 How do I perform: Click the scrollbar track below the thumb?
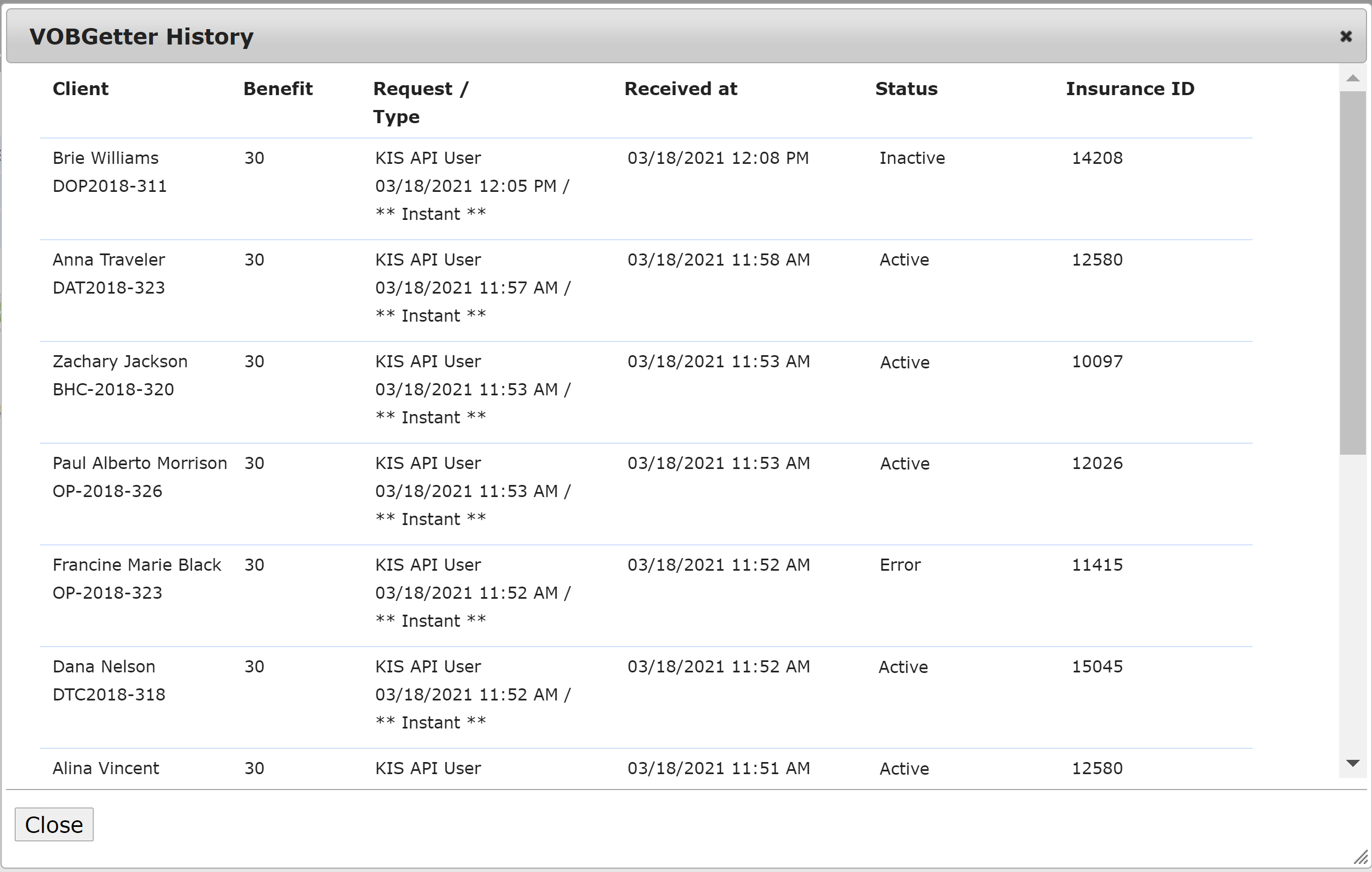[1353, 604]
